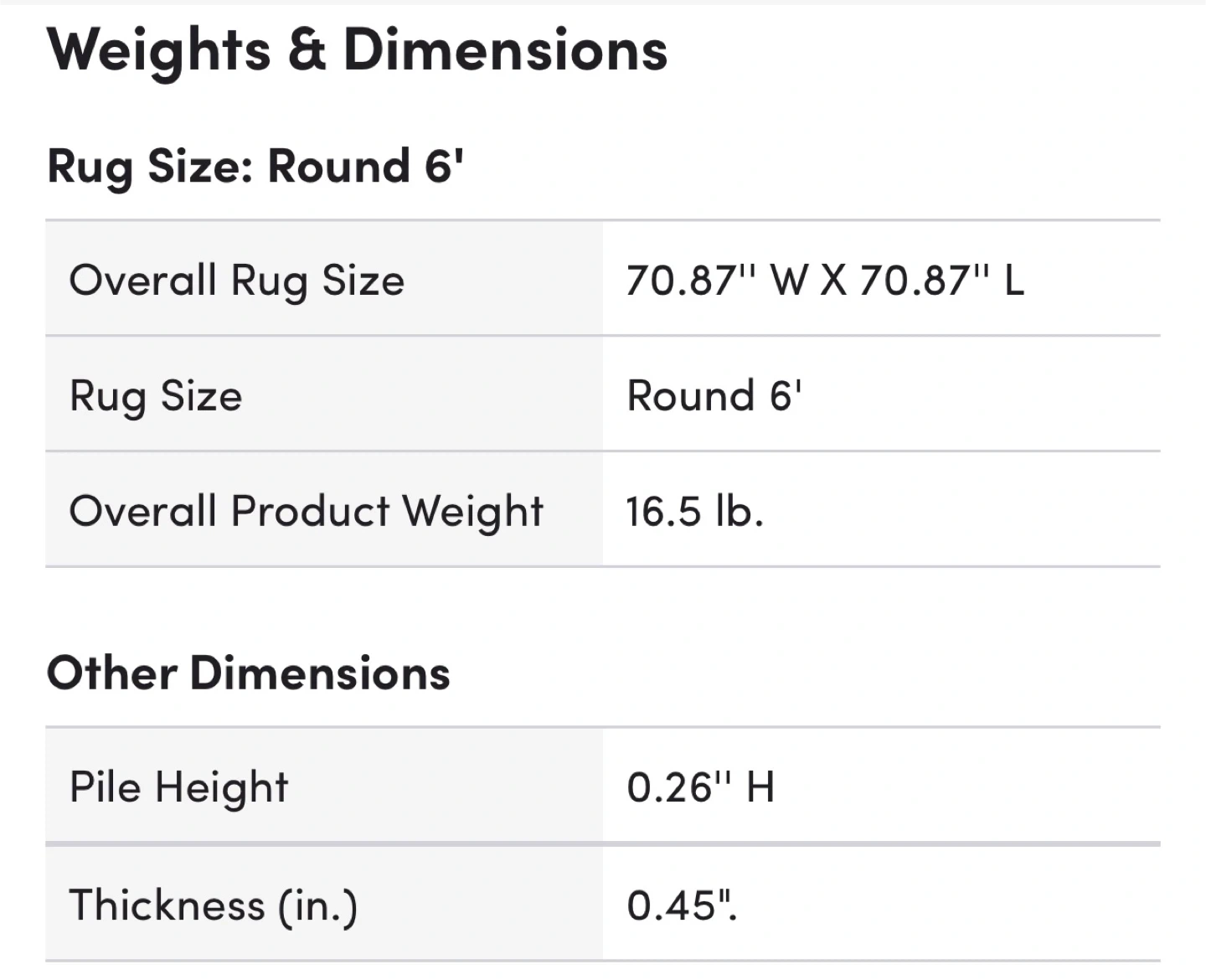Click the "Overall Rug Size" row label
This screenshot has height=980, width=1206.
pos(236,280)
